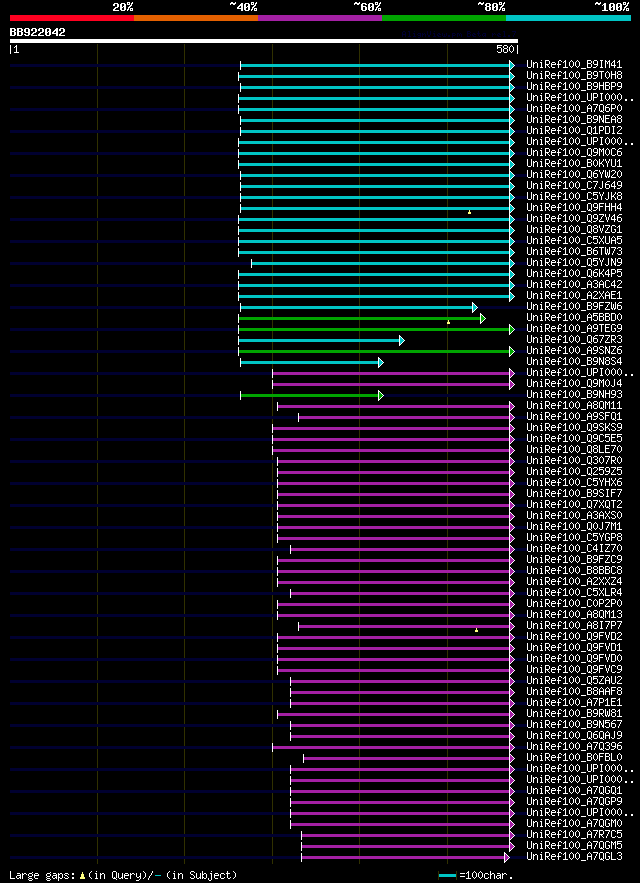Select hit label UniRef100_Q5YJN9
Screen dimensions: 640x883
[x=574, y=263]
